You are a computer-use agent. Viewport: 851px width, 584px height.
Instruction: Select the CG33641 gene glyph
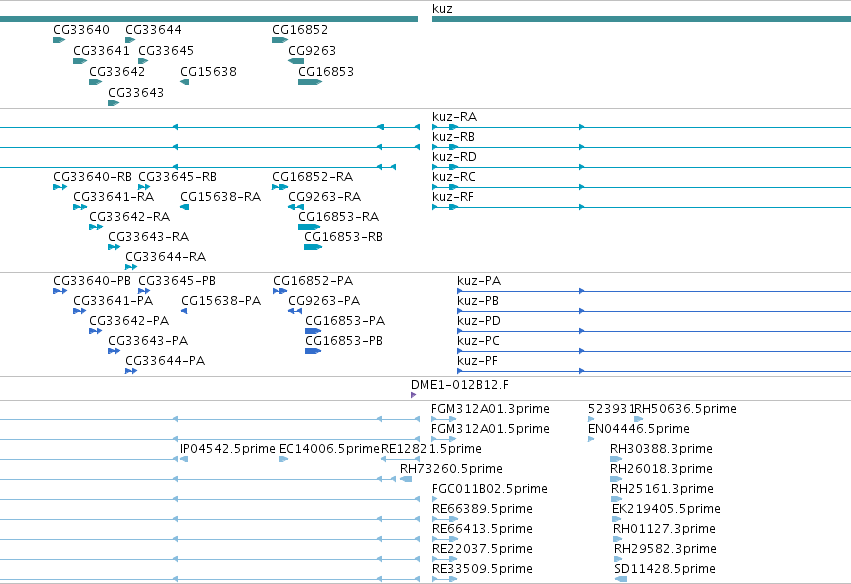coord(80,61)
